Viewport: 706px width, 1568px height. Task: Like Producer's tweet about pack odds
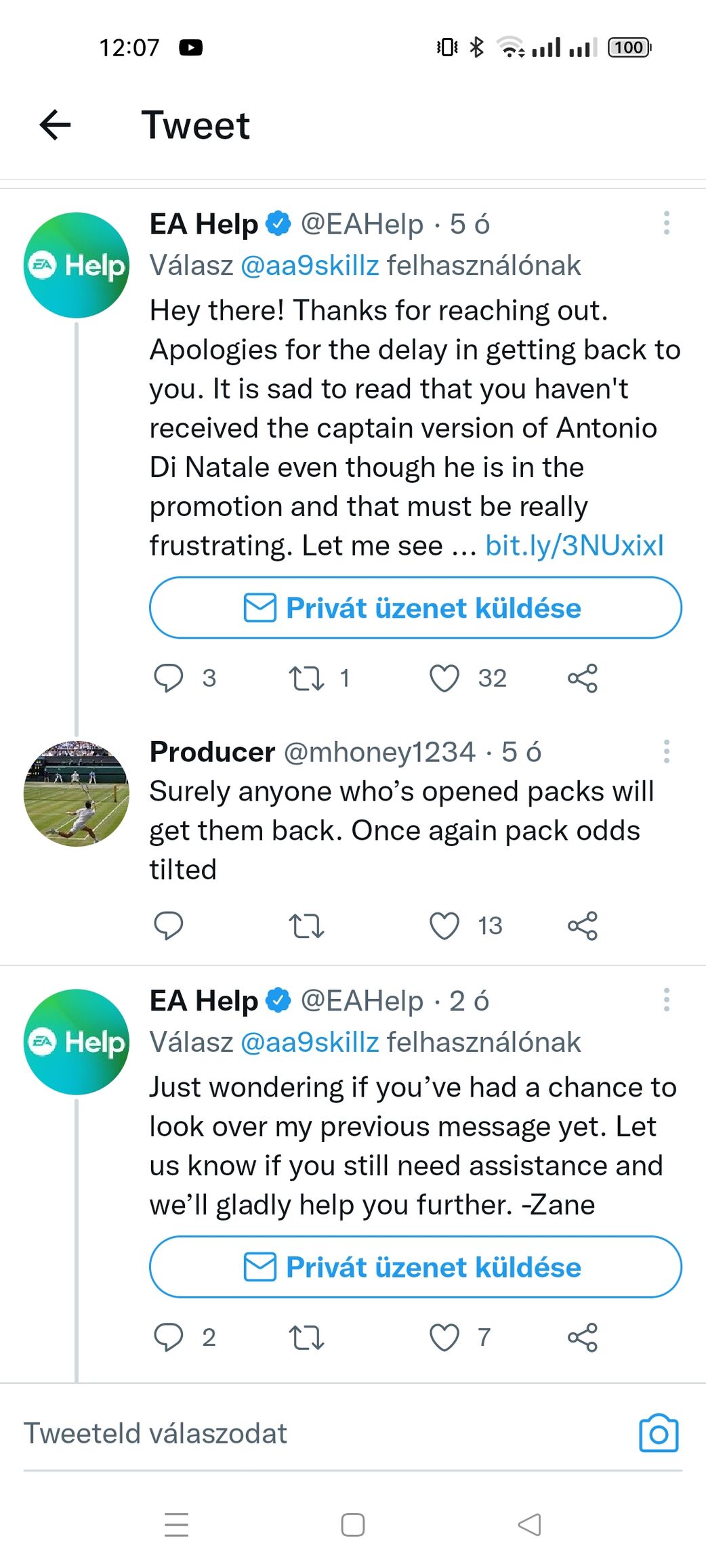pos(444,926)
